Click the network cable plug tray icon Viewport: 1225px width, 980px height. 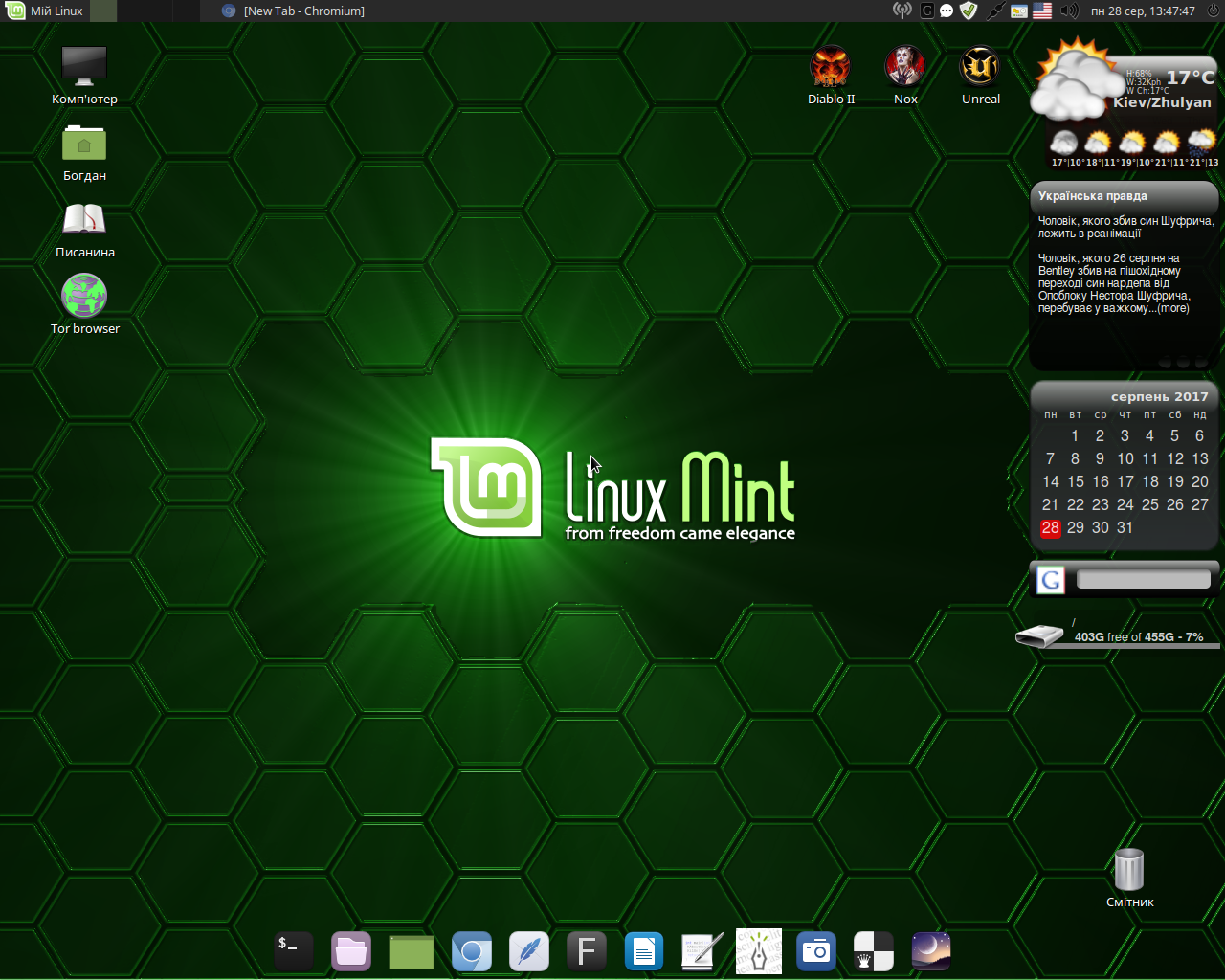(995, 11)
